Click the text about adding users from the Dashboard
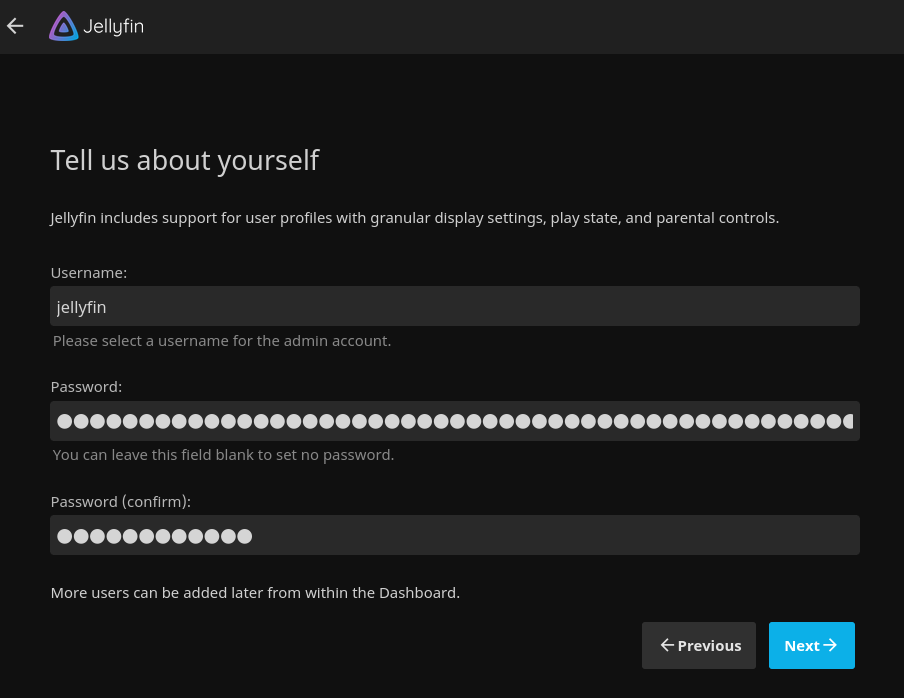This screenshot has height=698, width=904. pyautogui.click(x=255, y=592)
